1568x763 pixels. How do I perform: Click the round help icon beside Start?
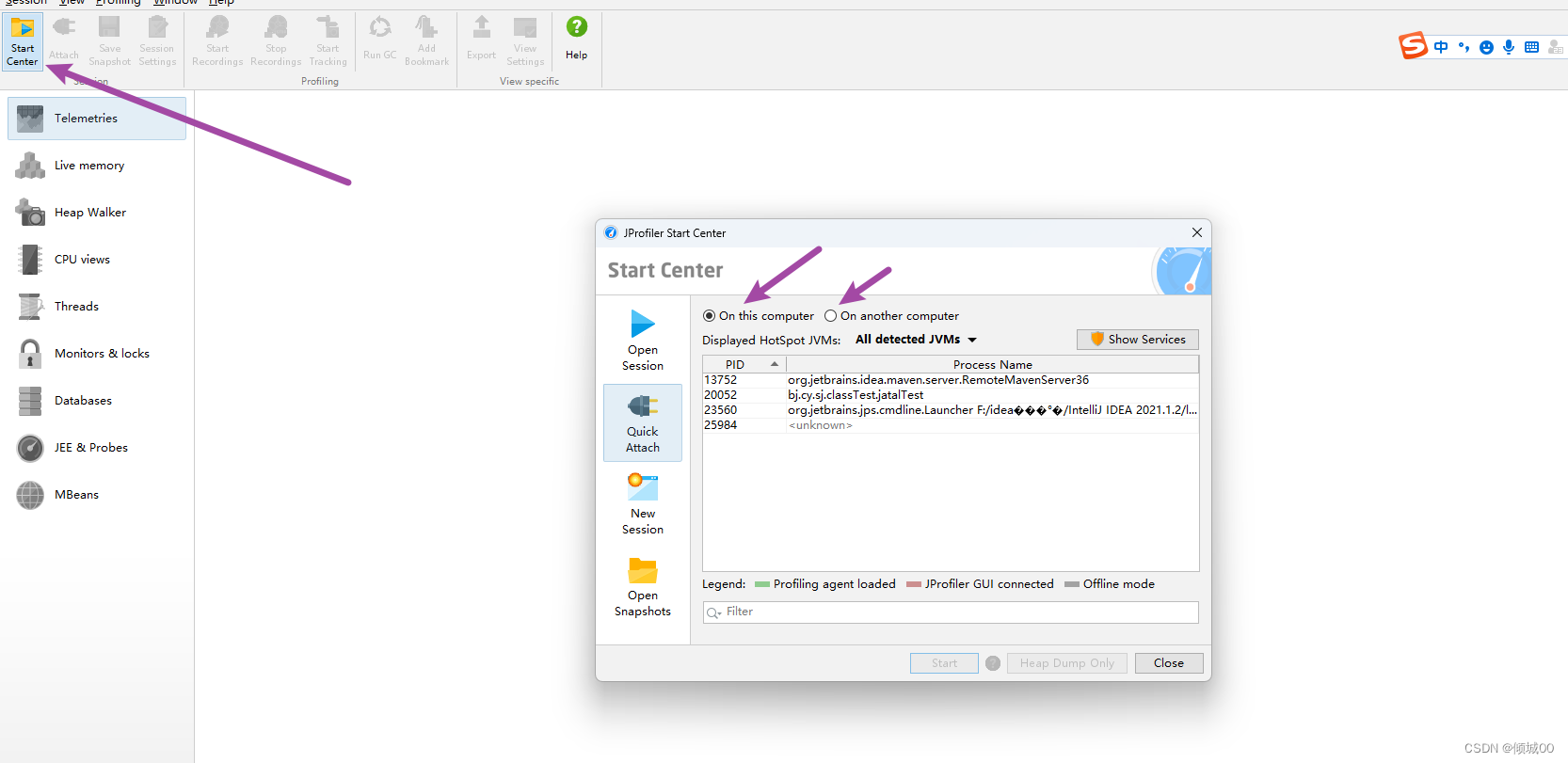click(993, 663)
